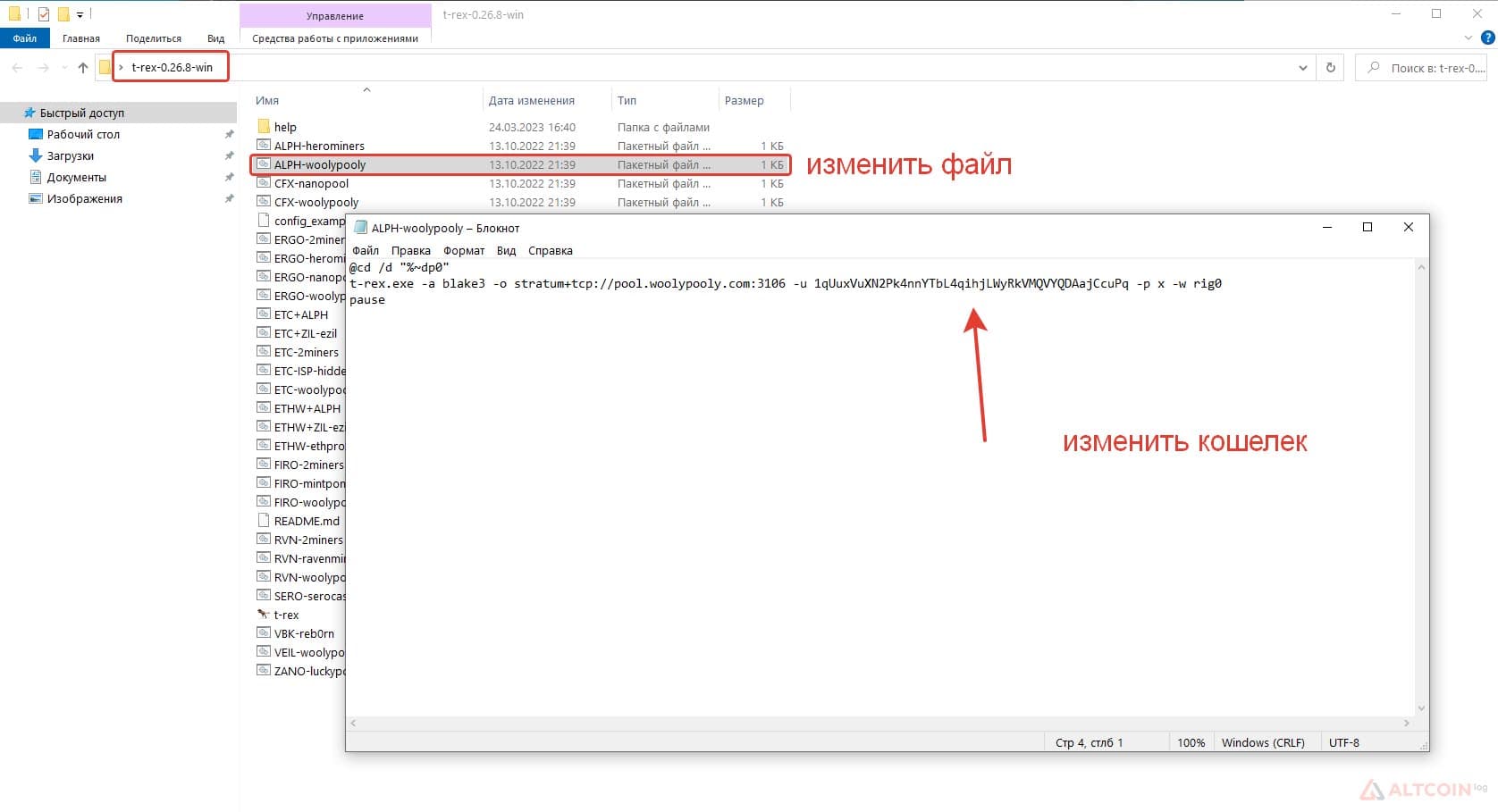The image size is (1498, 812).
Task: Click the t-rex-0.26.8-win address bar path
Action: (172, 67)
